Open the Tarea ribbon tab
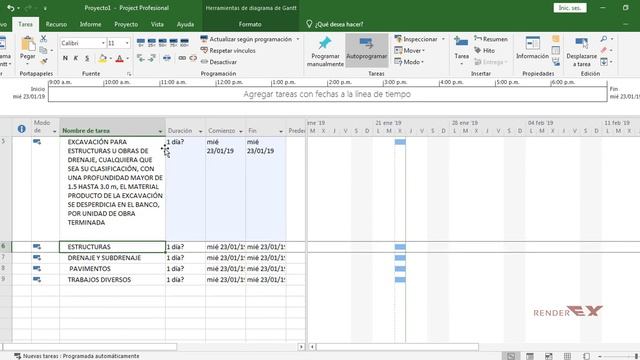640x360 pixels. [25, 24]
